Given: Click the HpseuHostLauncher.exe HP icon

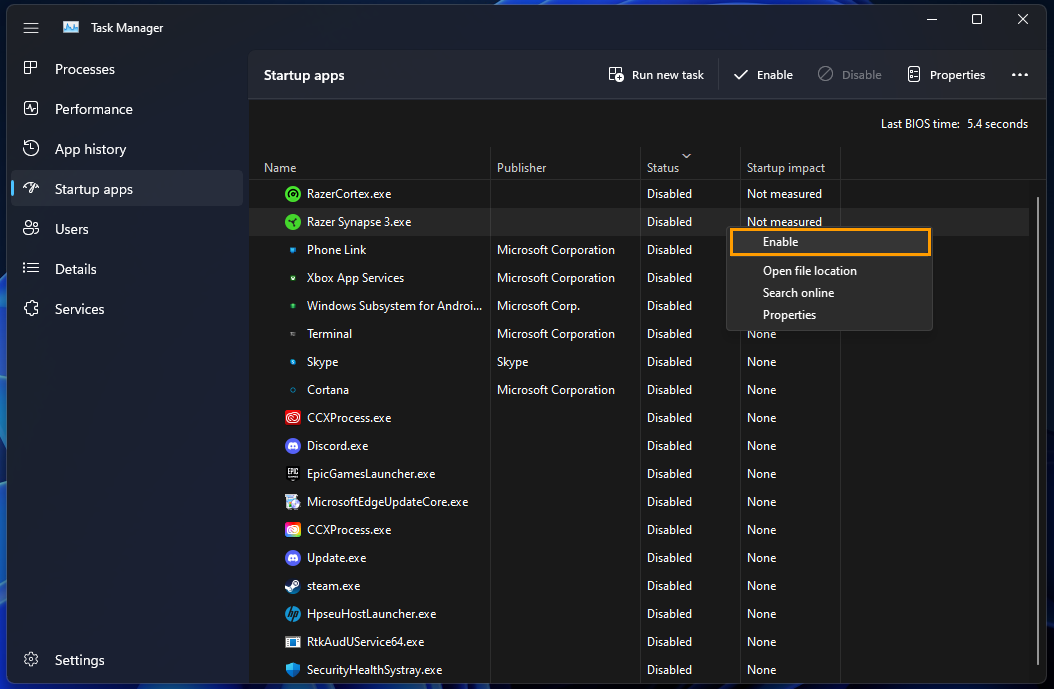Looking at the screenshot, I should (x=292, y=614).
